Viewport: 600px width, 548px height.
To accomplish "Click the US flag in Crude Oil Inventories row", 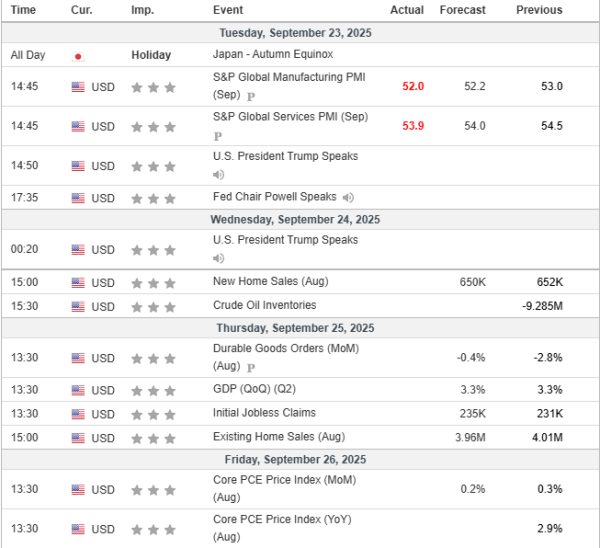I will (x=78, y=306).
